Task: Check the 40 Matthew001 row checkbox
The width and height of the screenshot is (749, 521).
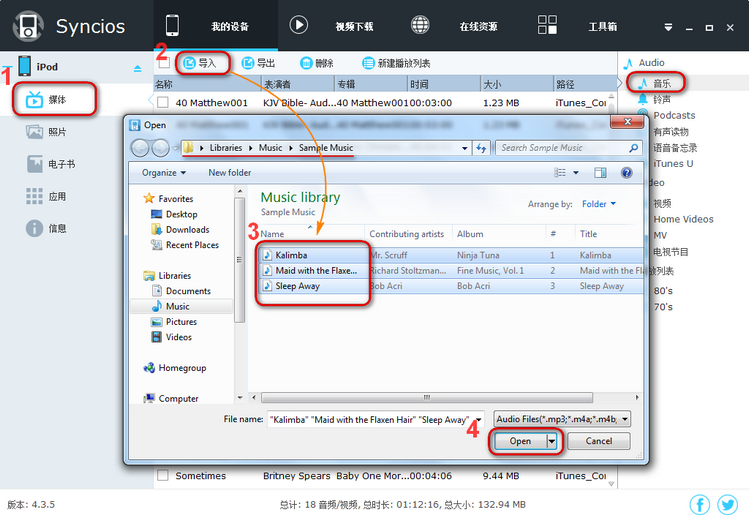Action: tap(163, 103)
